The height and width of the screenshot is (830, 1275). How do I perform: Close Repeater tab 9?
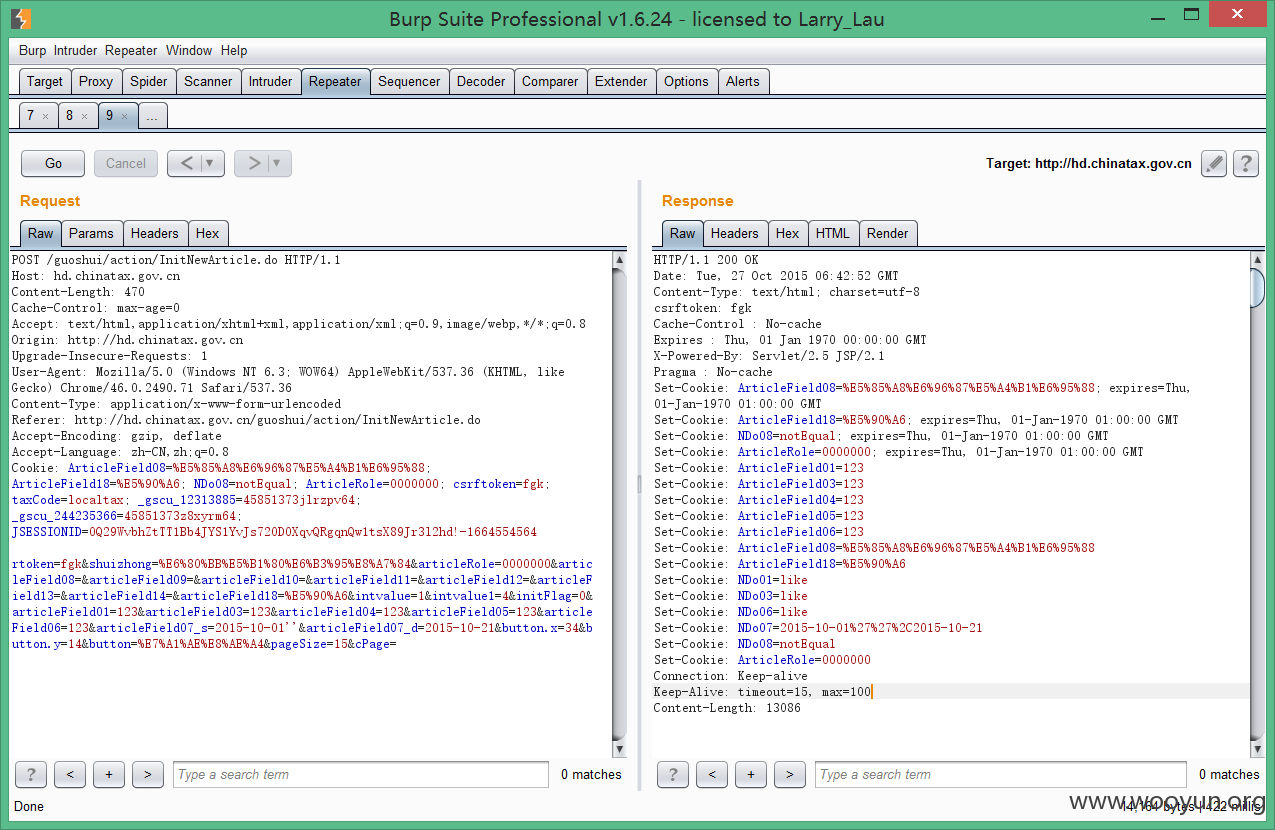click(124, 117)
